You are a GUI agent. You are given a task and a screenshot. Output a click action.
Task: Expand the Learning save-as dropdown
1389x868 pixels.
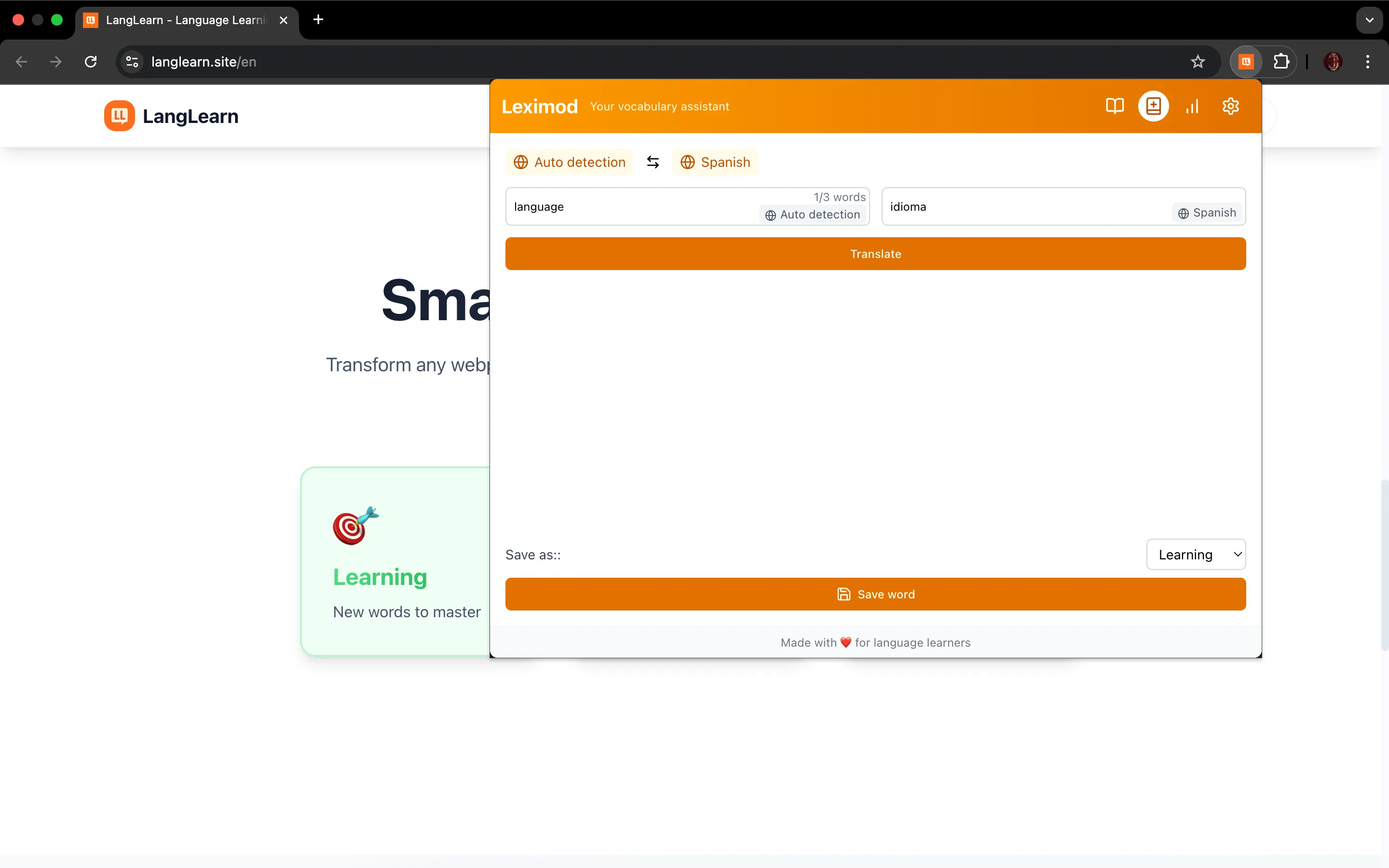point(1196,555)
